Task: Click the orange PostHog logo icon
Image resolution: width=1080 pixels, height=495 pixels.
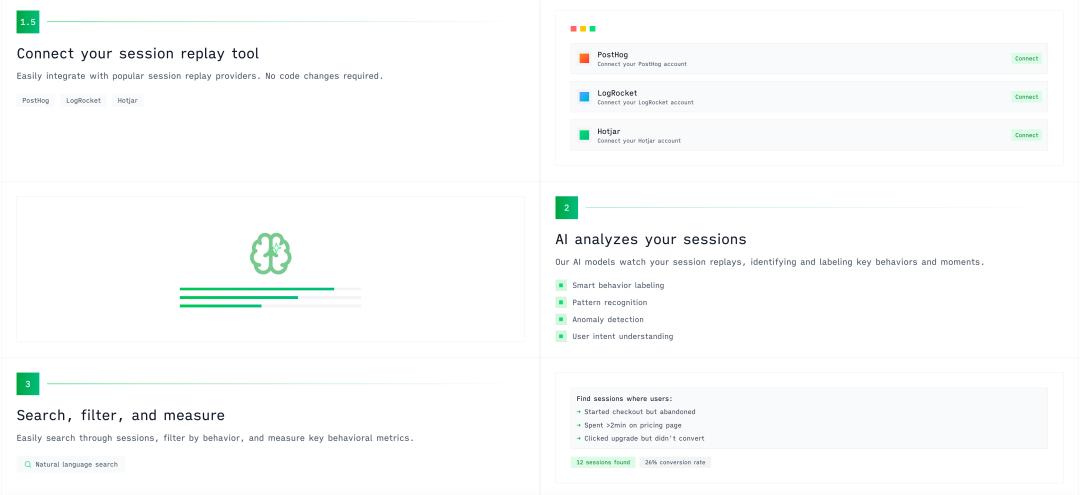Action: (584, 58)
